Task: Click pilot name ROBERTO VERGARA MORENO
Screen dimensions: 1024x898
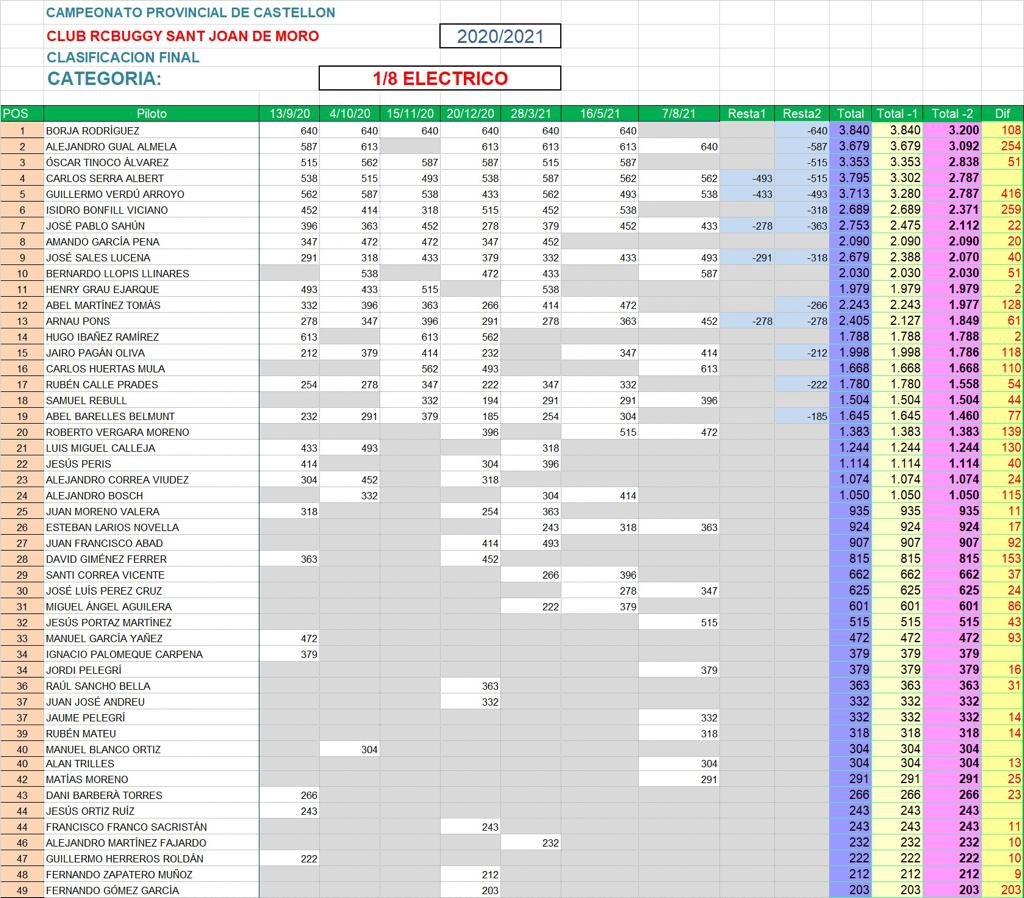Action: [118, 432]
